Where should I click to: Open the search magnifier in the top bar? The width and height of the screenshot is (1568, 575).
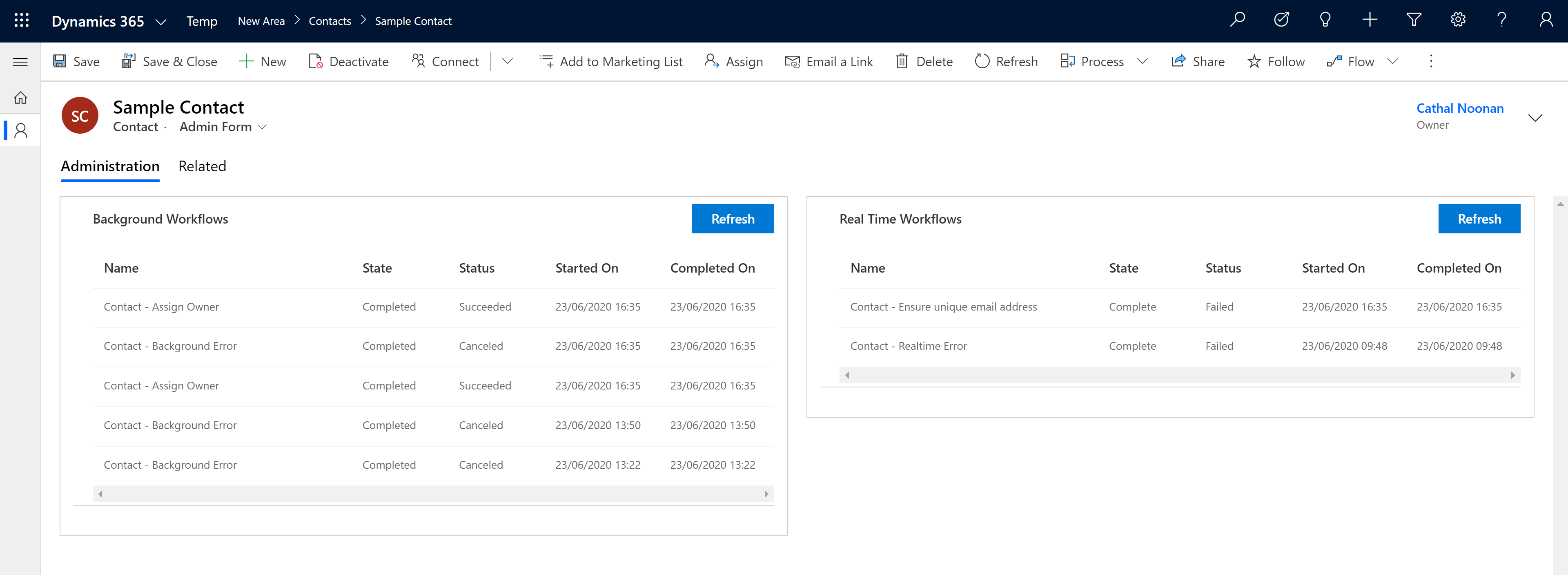click(1237, 20)
